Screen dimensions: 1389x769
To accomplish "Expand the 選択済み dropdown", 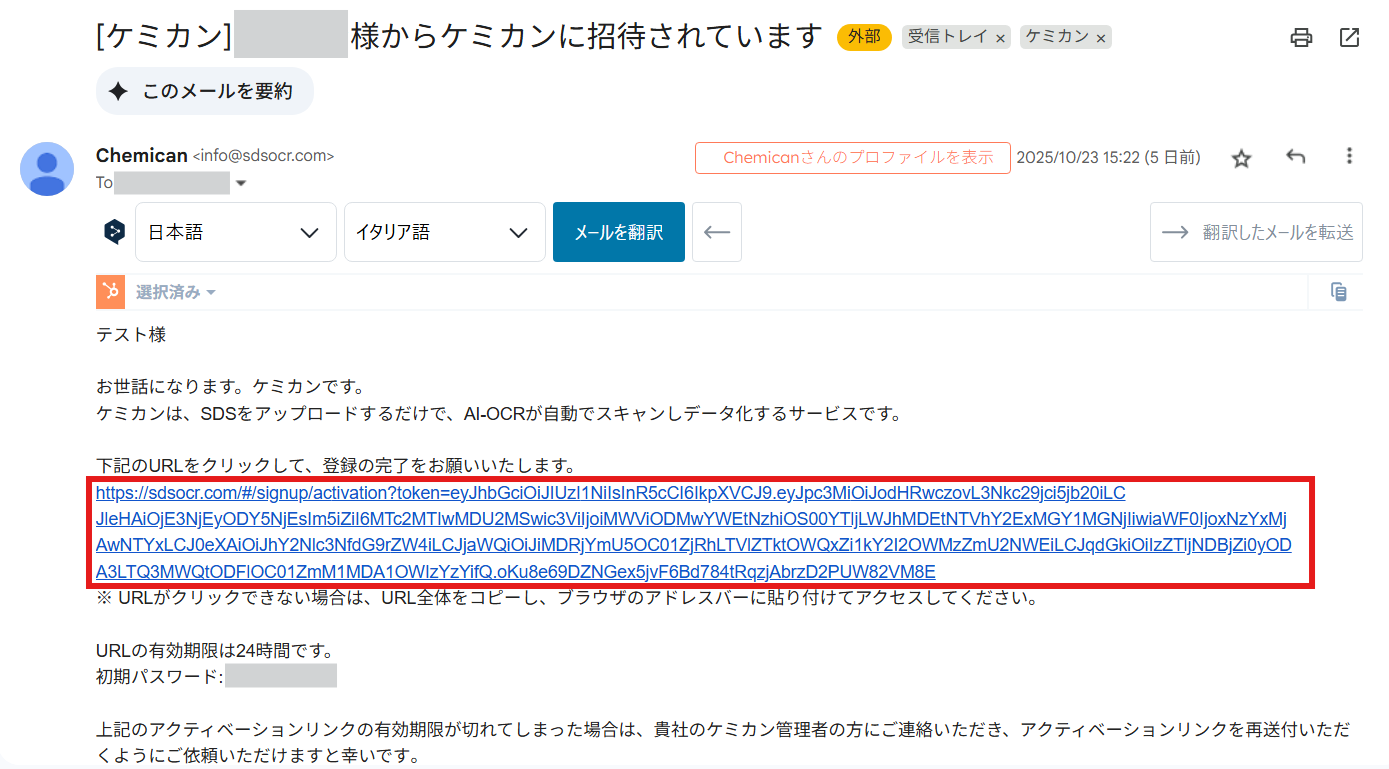I will [x=176, y=292].
